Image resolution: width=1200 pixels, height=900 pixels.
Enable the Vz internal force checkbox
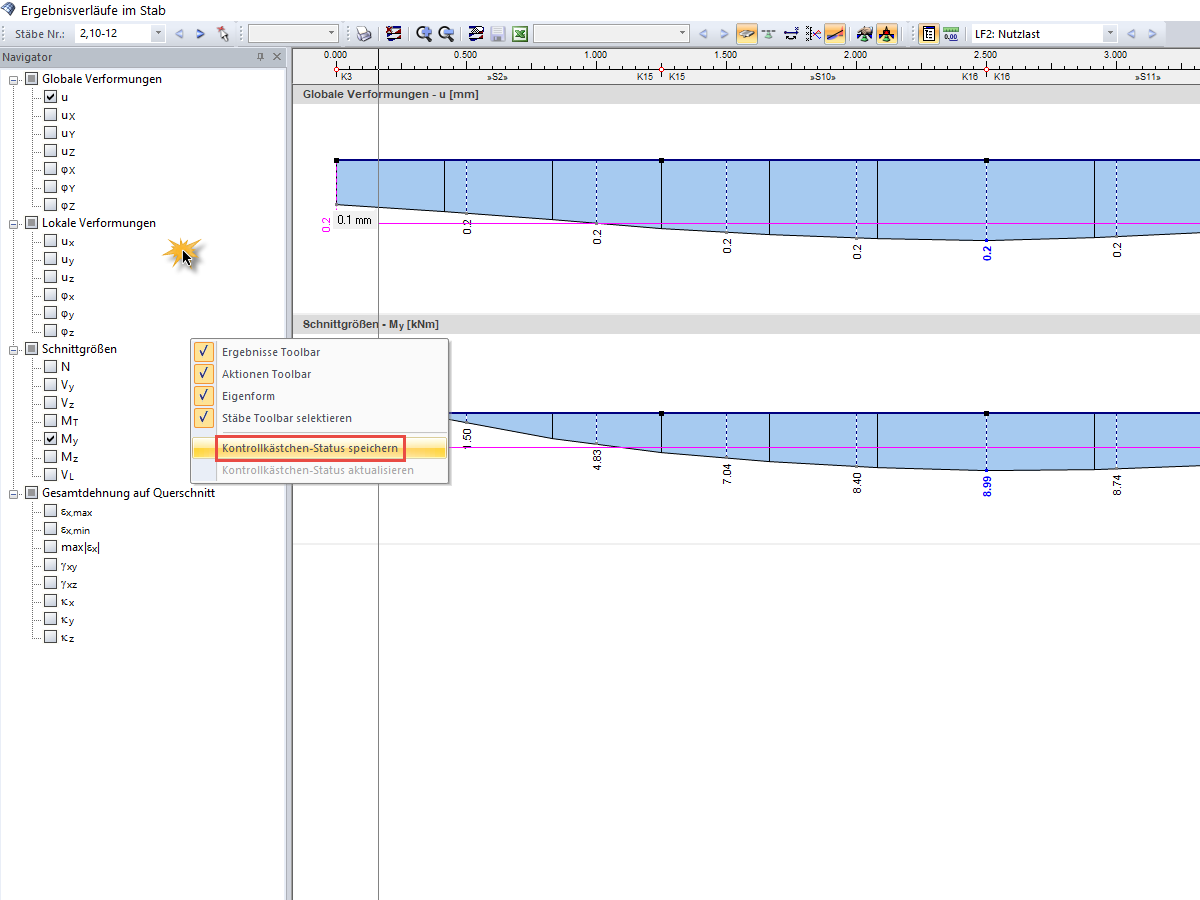tap(50, 403)
